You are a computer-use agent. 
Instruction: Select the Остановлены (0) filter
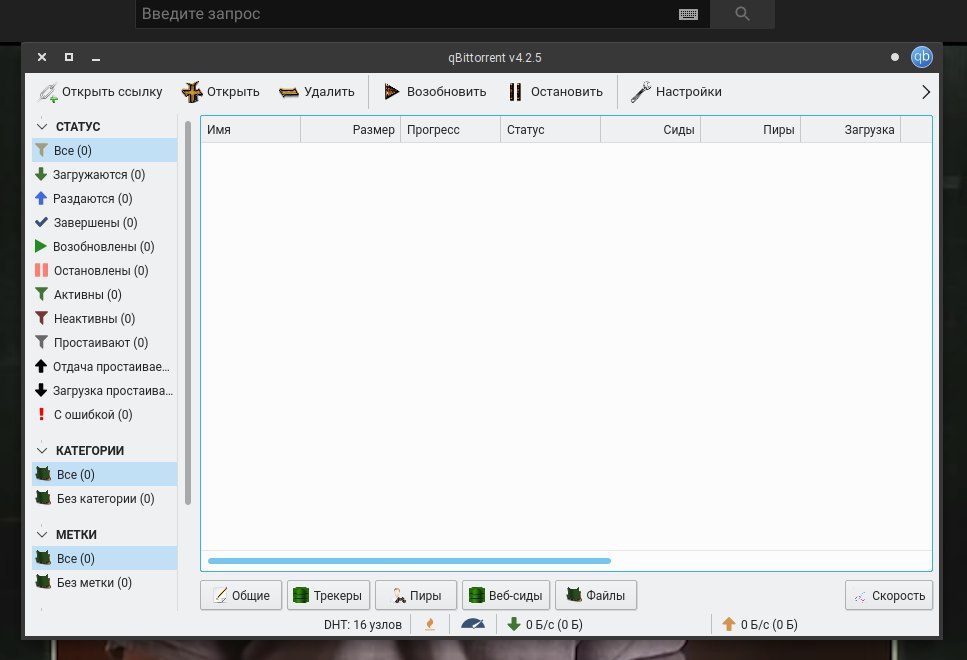(x=104, y=271)
